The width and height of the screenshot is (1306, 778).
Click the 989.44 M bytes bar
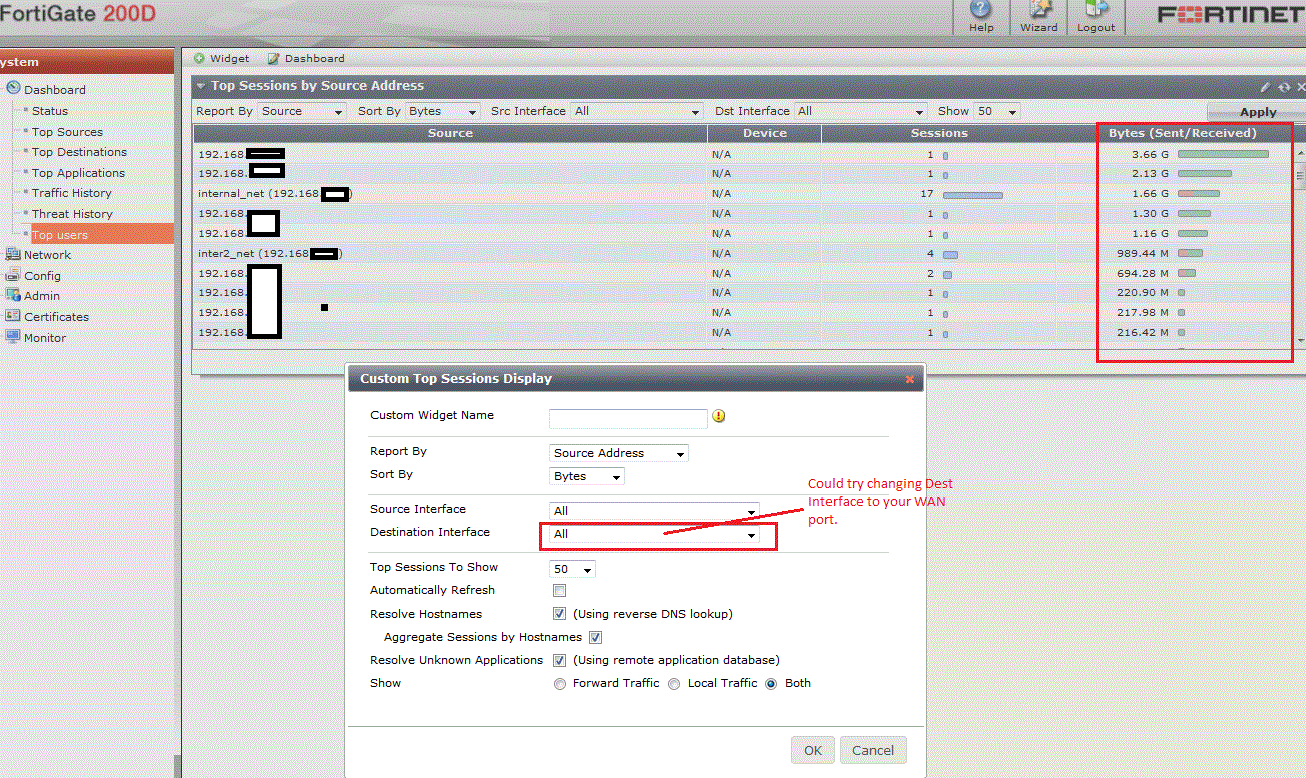click(x=1190, y=254)
